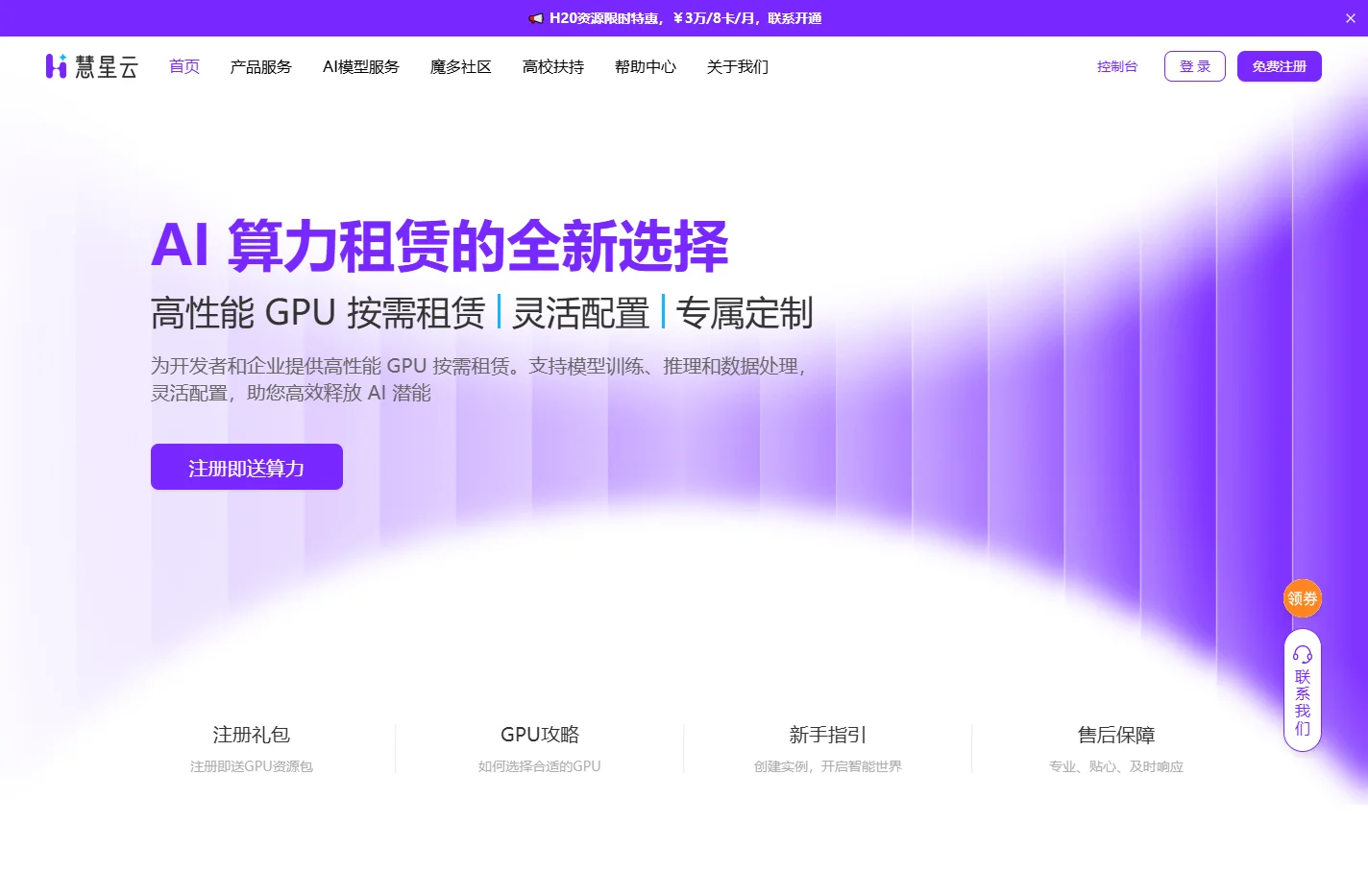Click the headset contact icon

[x=1303, y=654]
